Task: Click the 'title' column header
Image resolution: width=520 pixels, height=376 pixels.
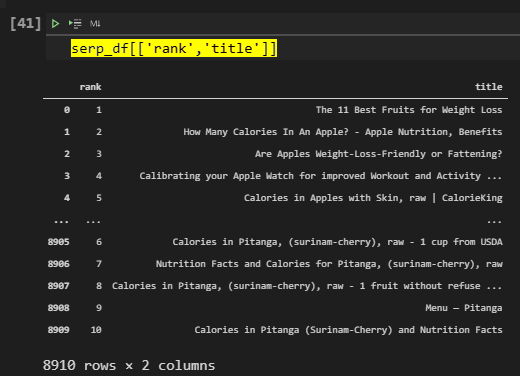Action: pos(489,87)
